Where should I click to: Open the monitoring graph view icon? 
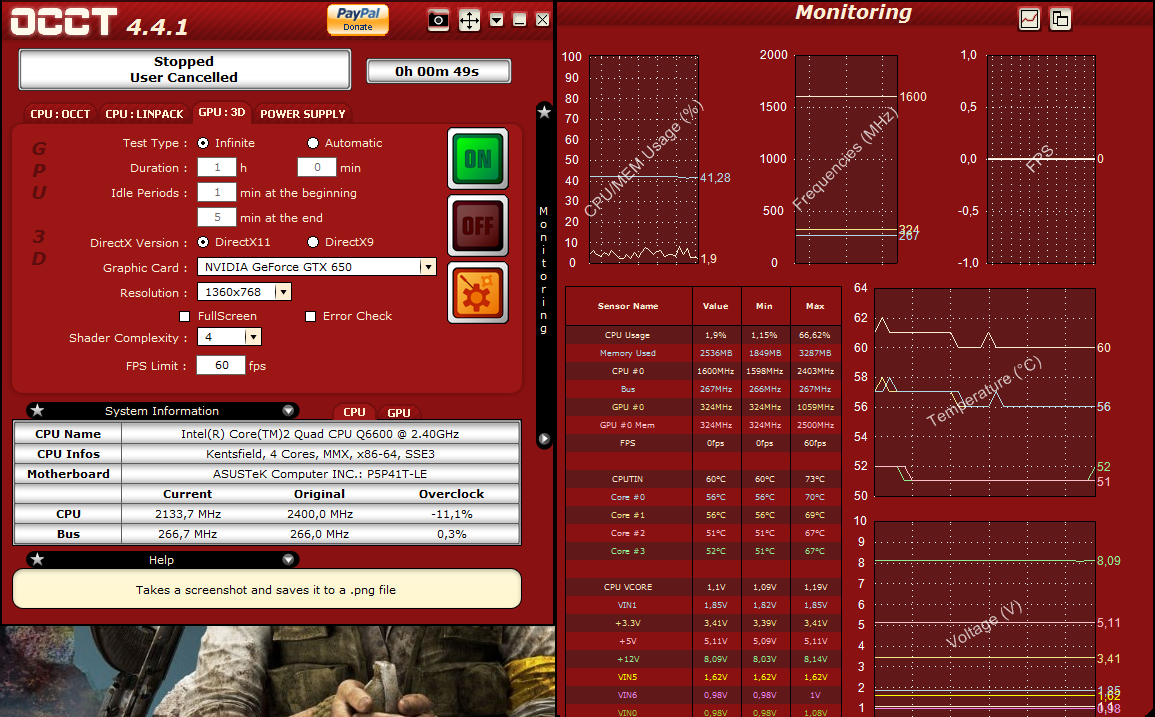click(x=1029, y=19)
